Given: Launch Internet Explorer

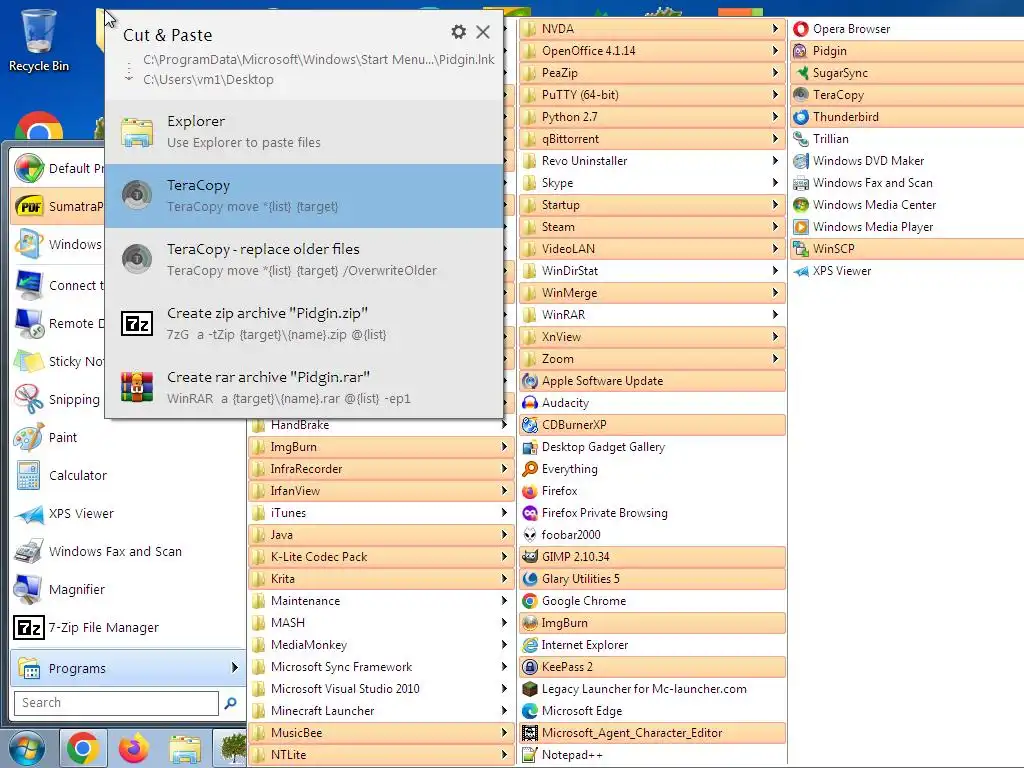Looking at the screenshot, I should coord(652,645).
